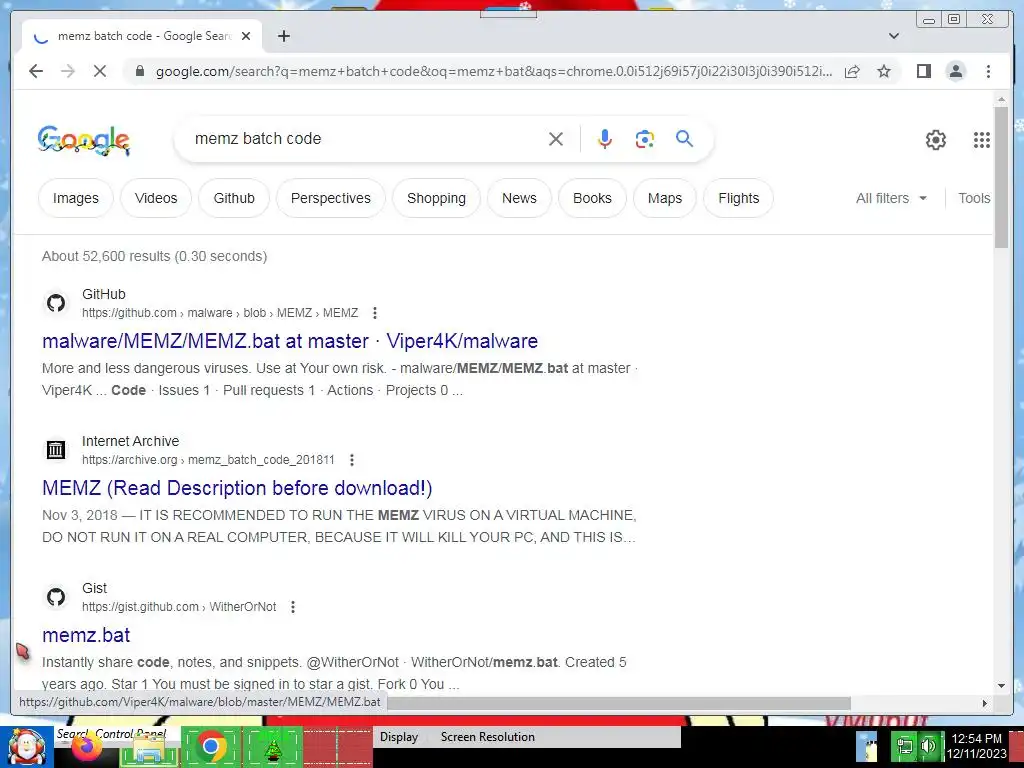Open the Christmas tree taskbar app
This screenshot has height=768, width=1024.
coord(273,748)
